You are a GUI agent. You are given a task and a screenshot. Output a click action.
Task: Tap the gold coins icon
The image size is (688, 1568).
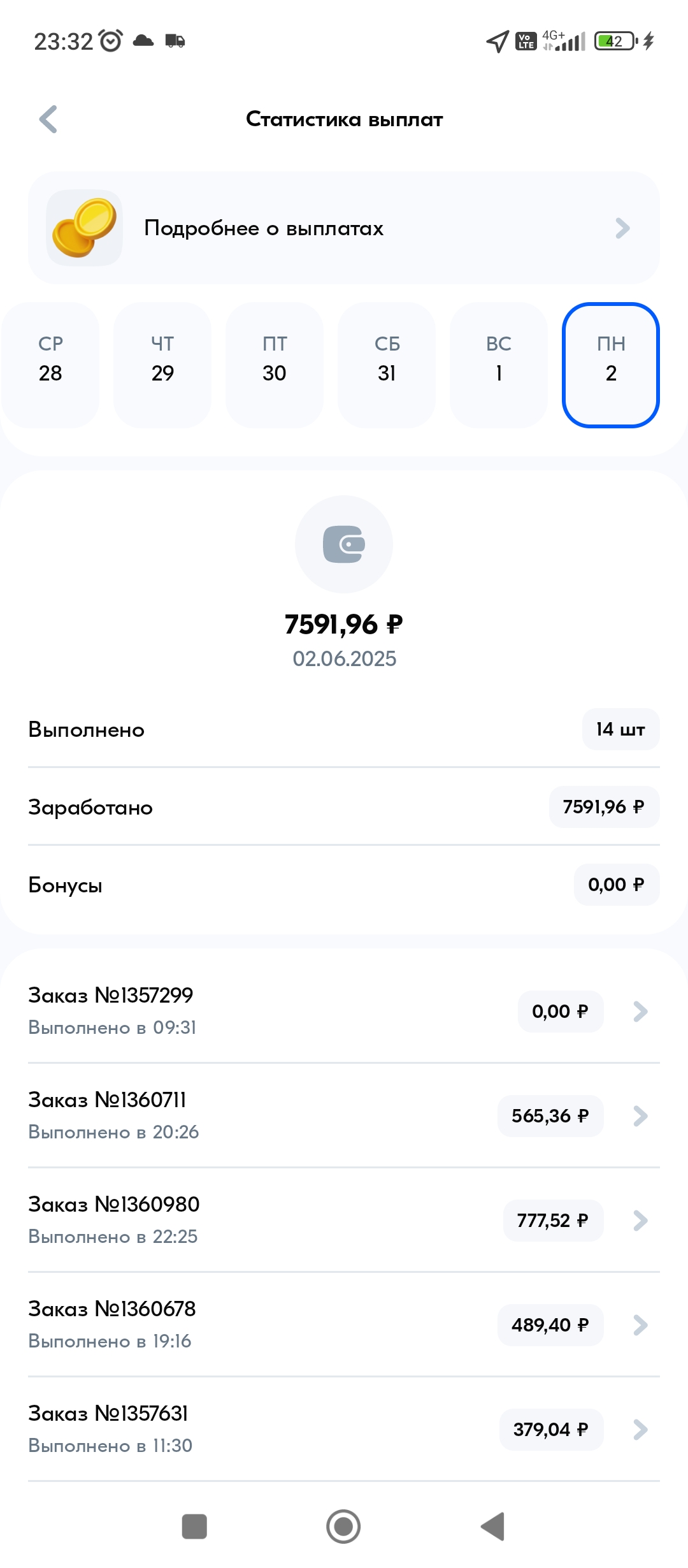pos(85,228)
